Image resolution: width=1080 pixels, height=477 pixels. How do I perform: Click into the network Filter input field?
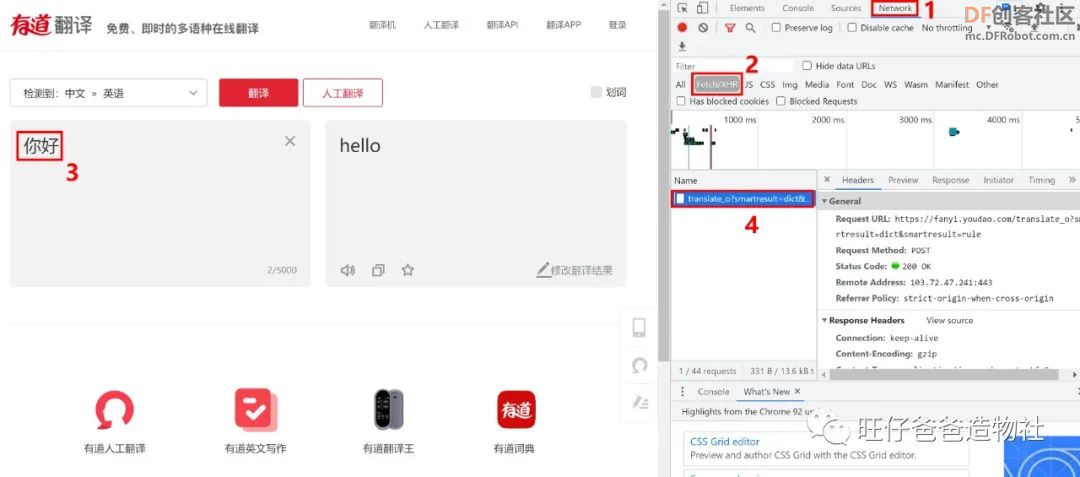pyautogui.click(x=734, y=66)
